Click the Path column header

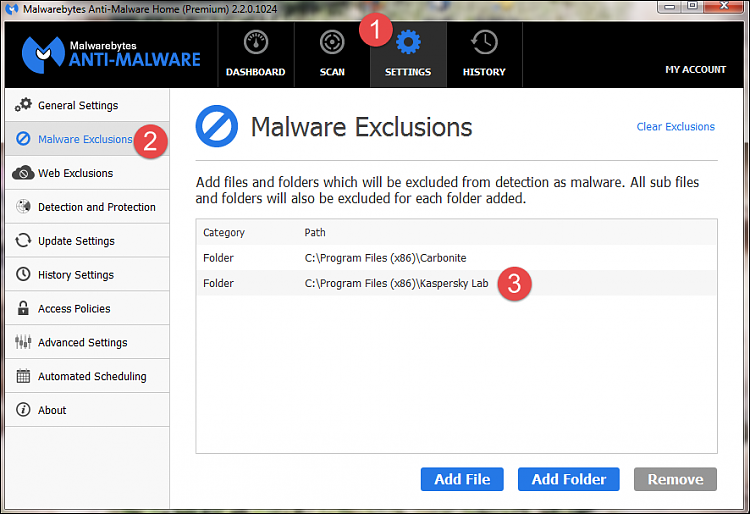315,232
